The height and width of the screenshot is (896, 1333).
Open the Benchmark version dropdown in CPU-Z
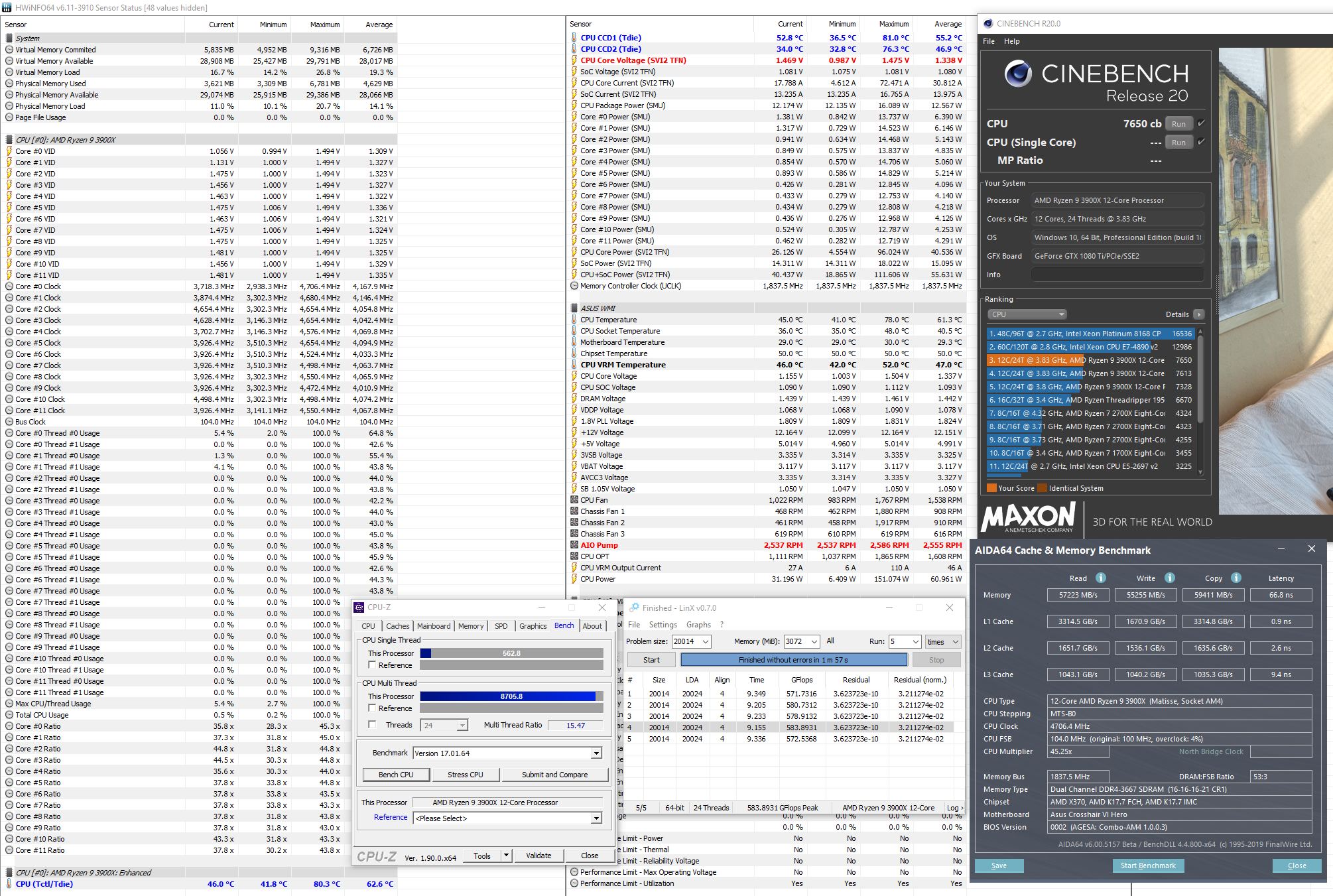pyautogui.click(x=596, y=753)
